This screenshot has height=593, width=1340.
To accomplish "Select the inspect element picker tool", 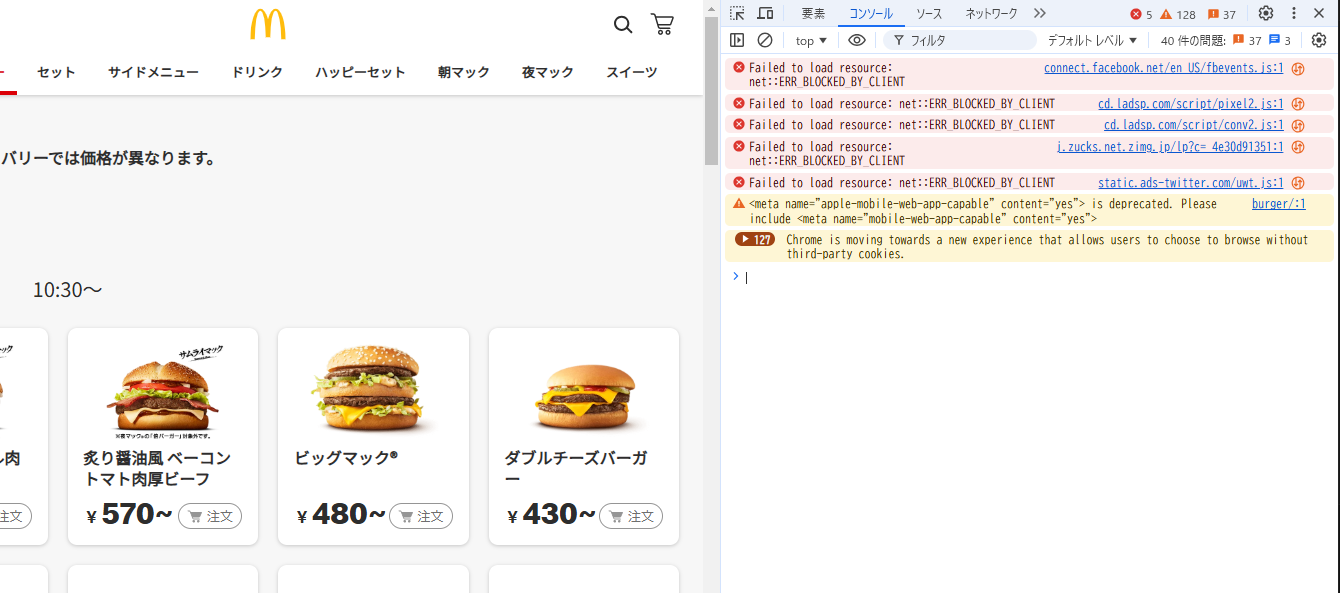I will pyautogui.click(x=736, y=13).
